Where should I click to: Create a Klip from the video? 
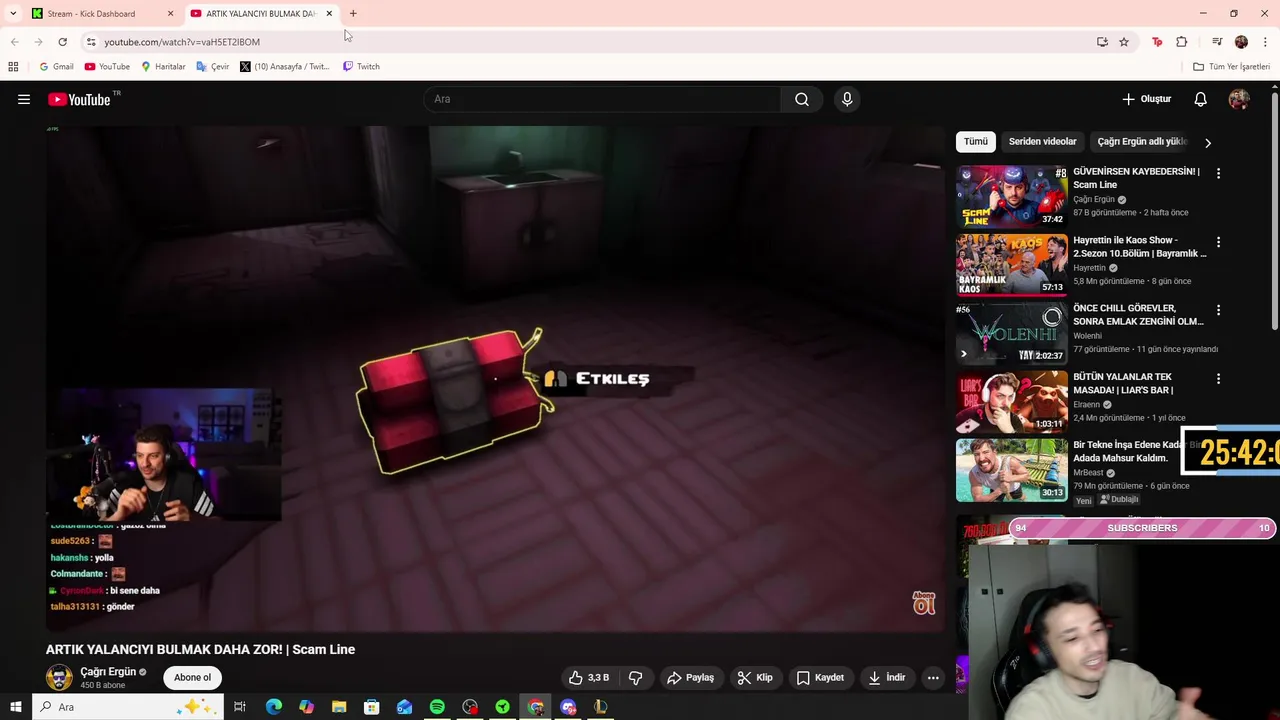point(755,678)
